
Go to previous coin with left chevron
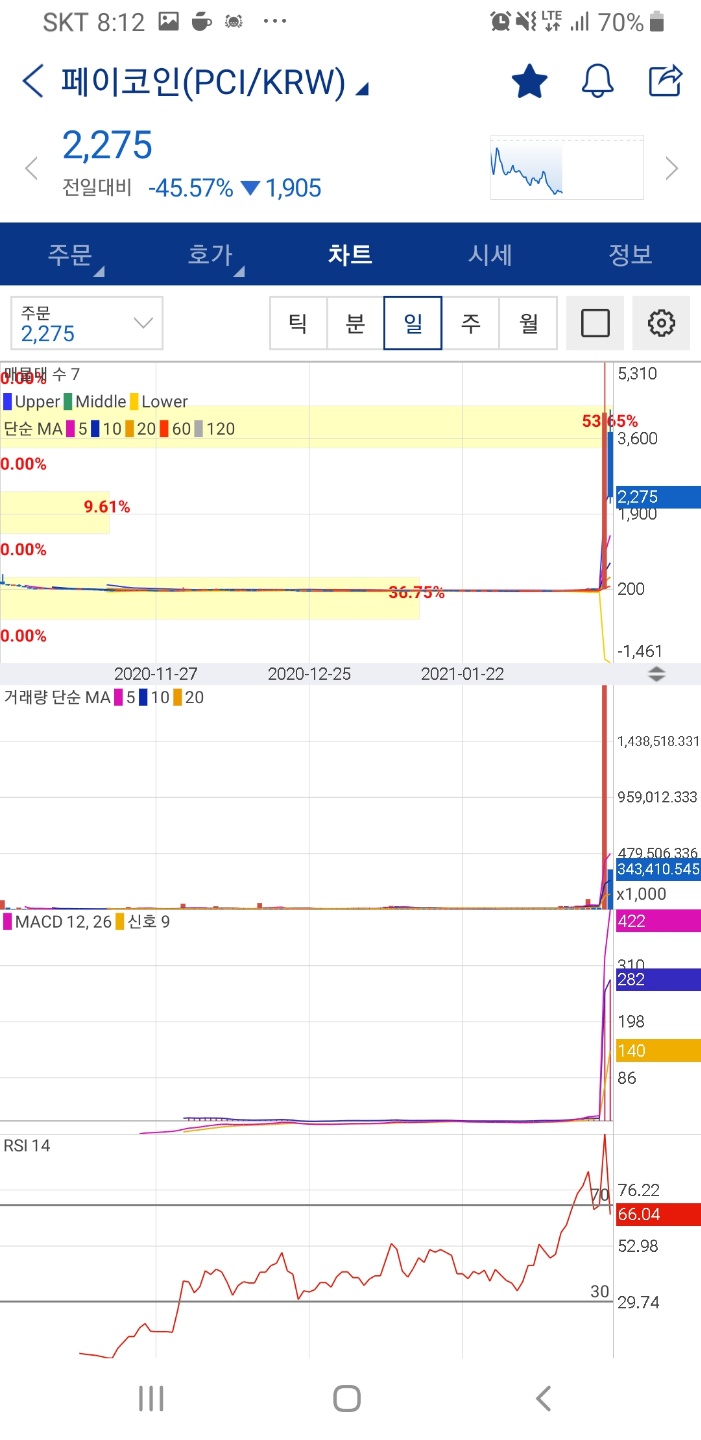(32, 169)
